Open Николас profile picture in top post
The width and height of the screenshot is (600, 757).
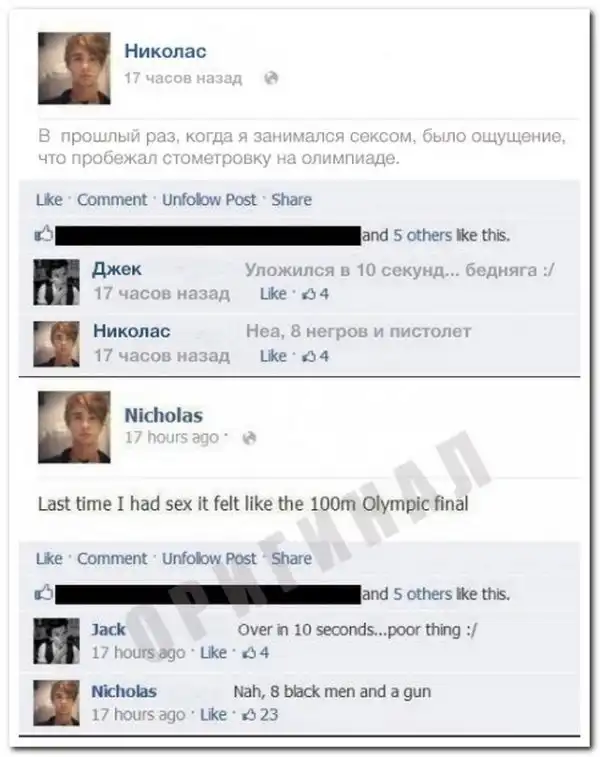(x=74, y=68)
